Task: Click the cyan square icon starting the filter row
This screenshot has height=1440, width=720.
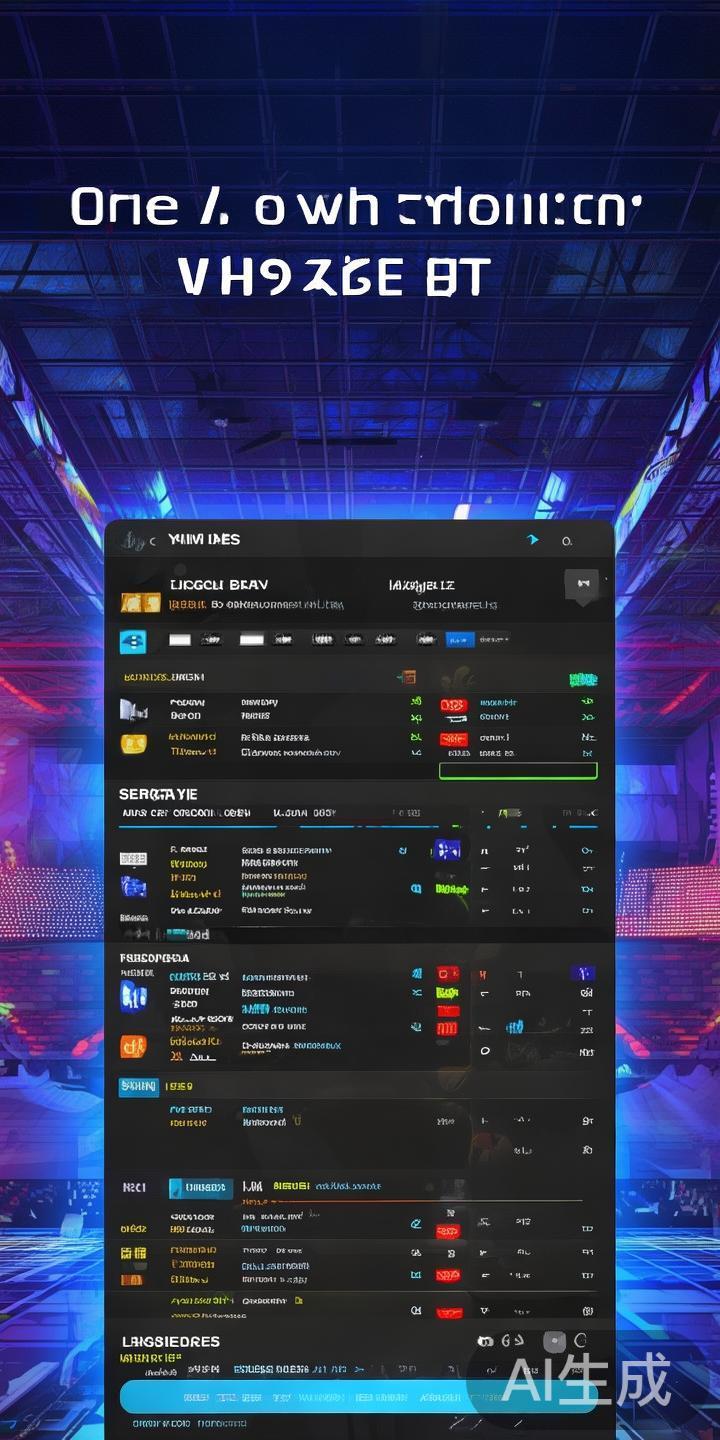Action: click(133, 642)
